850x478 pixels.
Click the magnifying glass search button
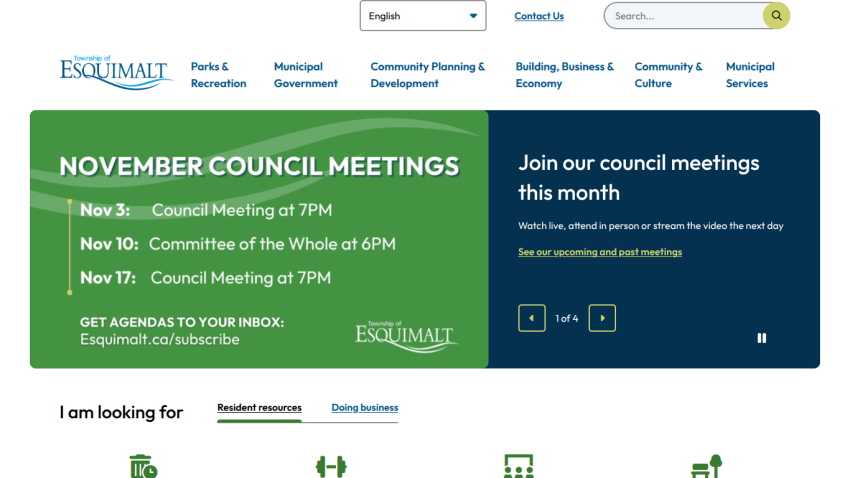[776, 16]
